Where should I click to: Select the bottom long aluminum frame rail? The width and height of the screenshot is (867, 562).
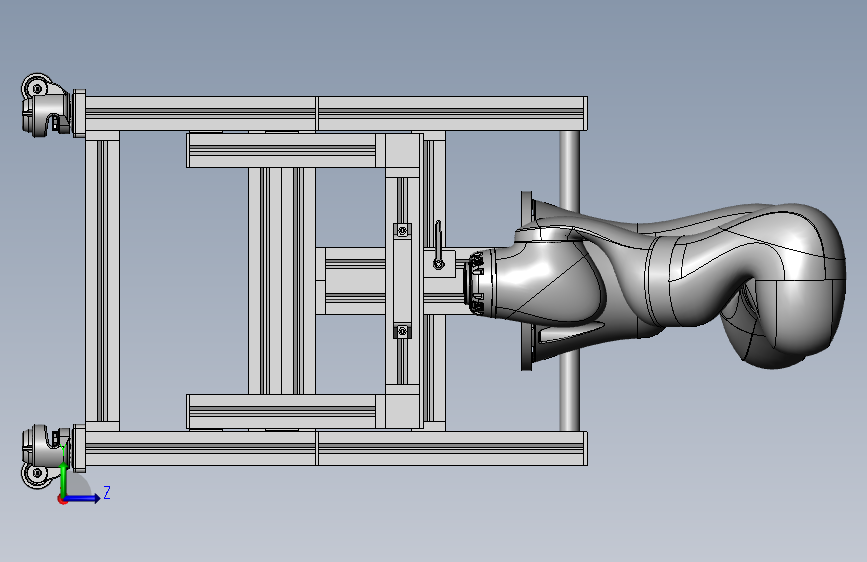click(x=336, y=448)
